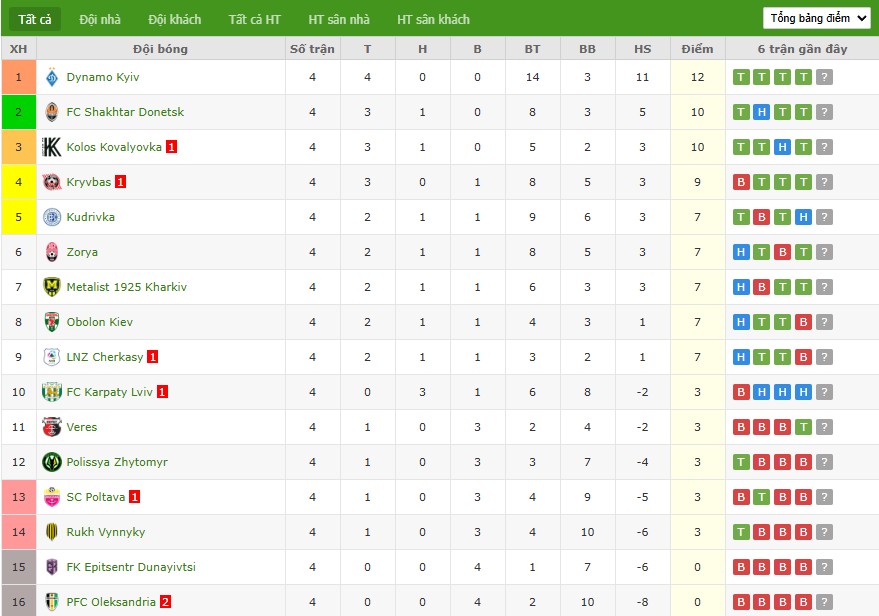The image size is (879, 616).
Task: Click the Zorya team crest
Action: click(x=52, y=252)
